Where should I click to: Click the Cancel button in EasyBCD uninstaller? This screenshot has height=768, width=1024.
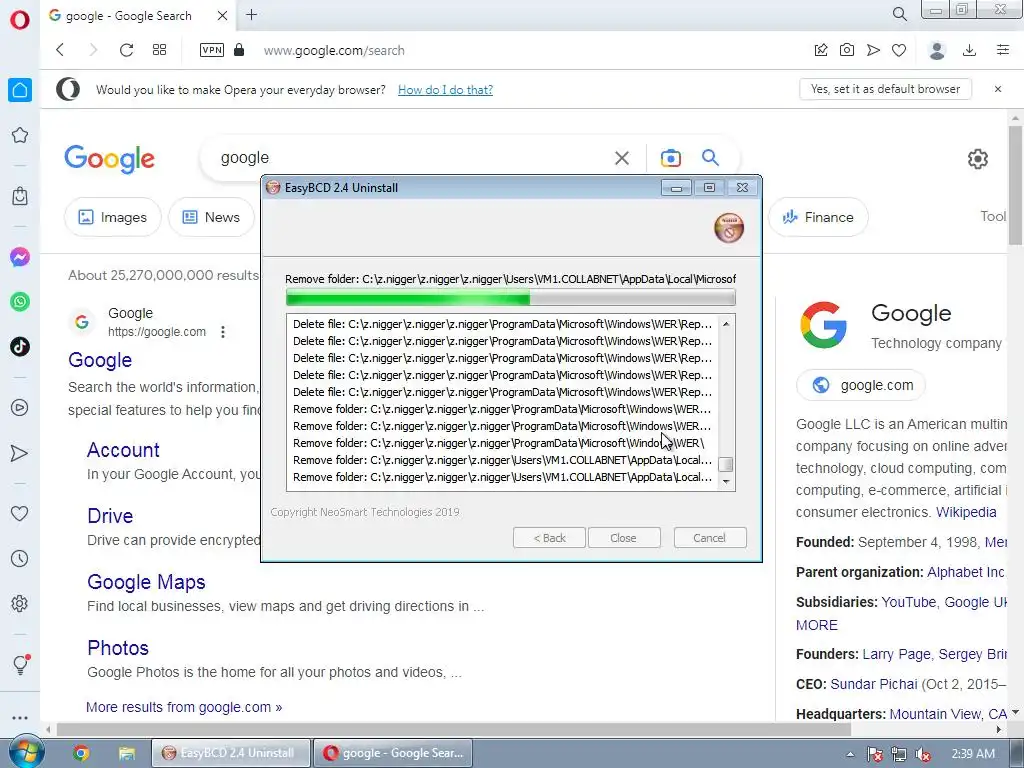point(710,538)
